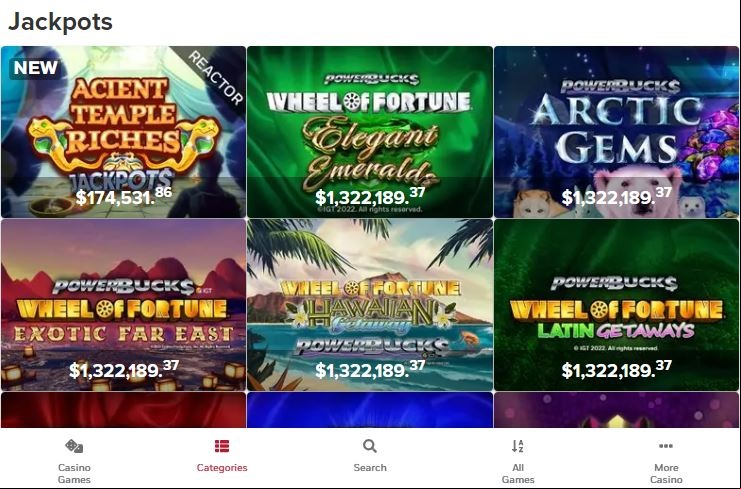Screen dimensions: 741x489
Task: Click the Jackpots section heading
Action: (60, 22)
